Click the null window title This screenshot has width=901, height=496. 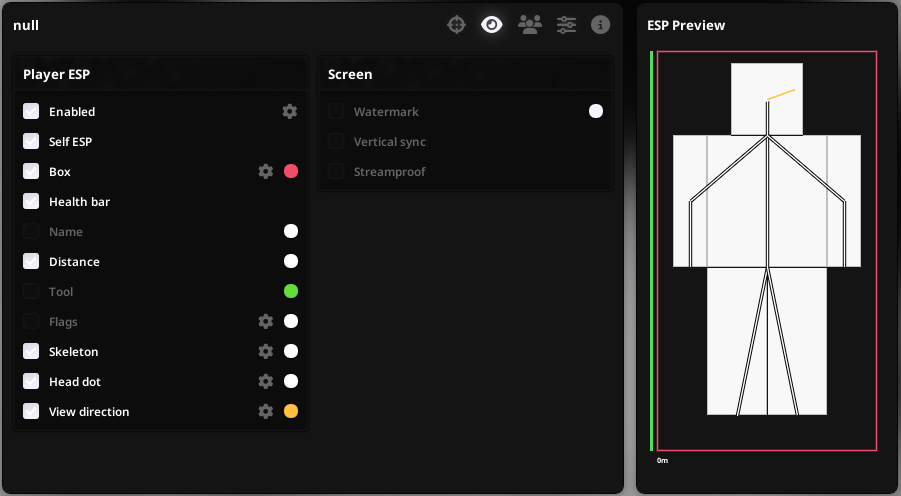(26, 25)
